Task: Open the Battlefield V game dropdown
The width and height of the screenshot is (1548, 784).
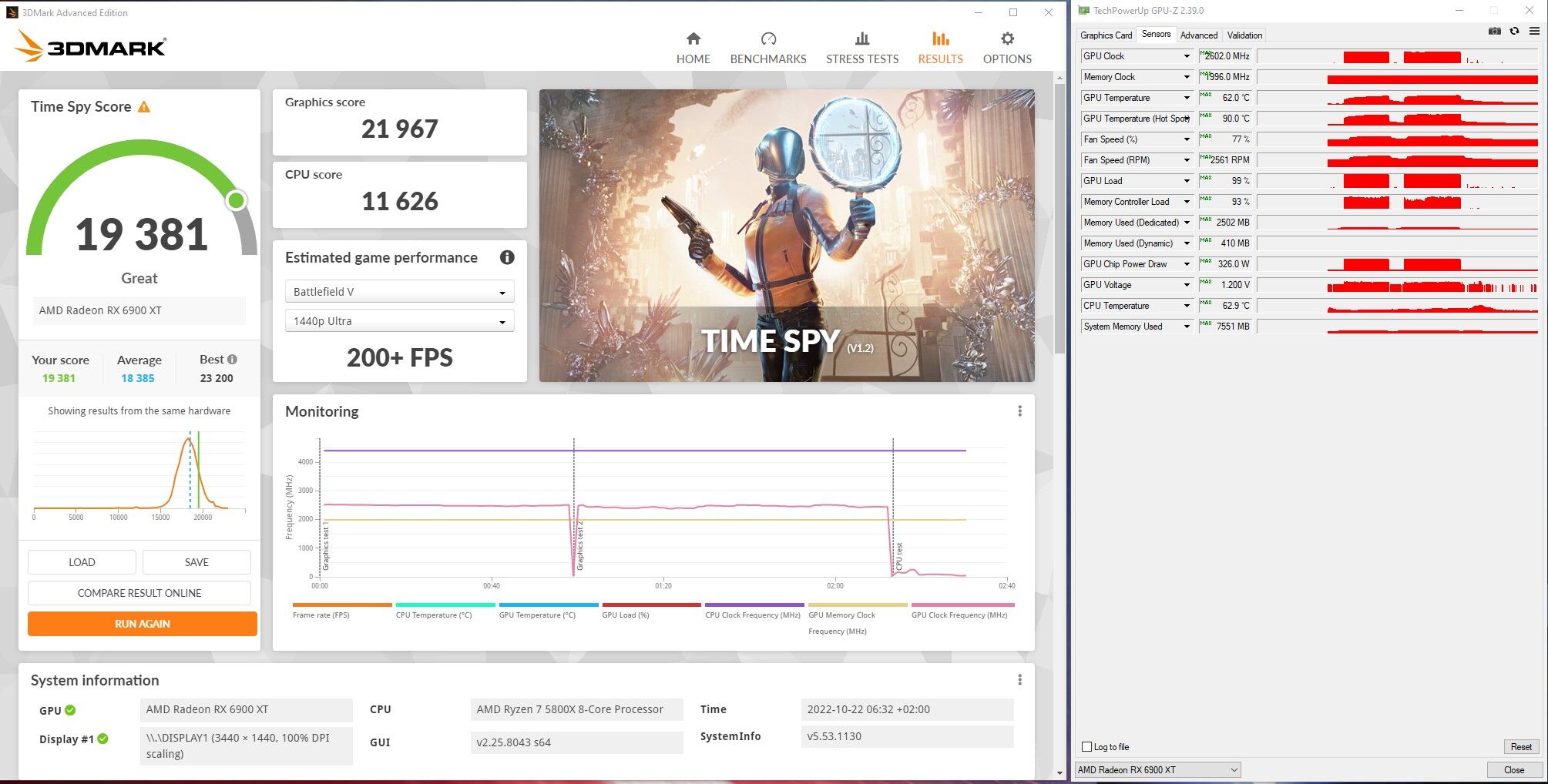Action: pyautogui.click(x=399, y=292)
